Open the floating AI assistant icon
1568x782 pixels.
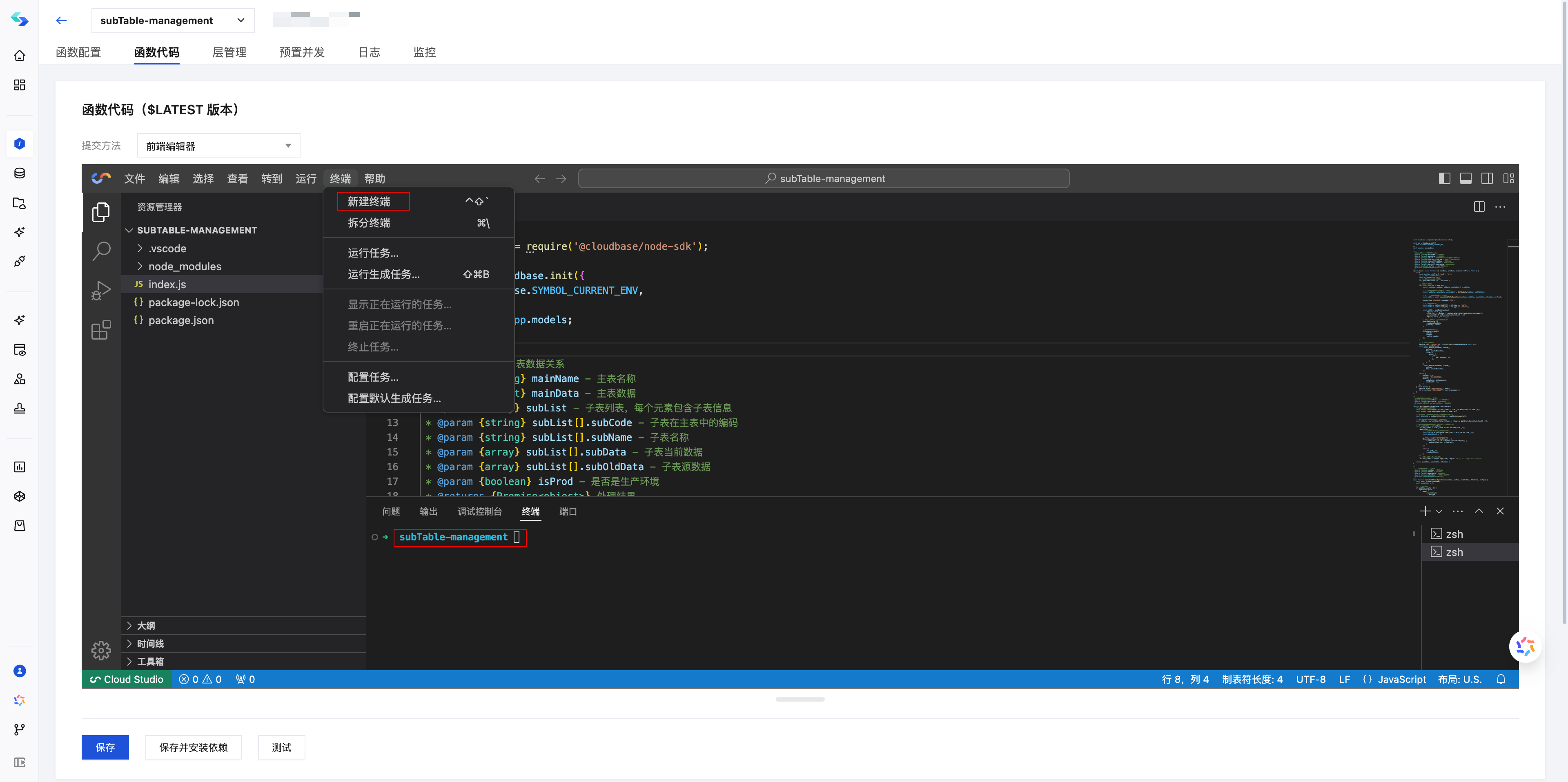pyautogui.click(x=1526, y=646)
